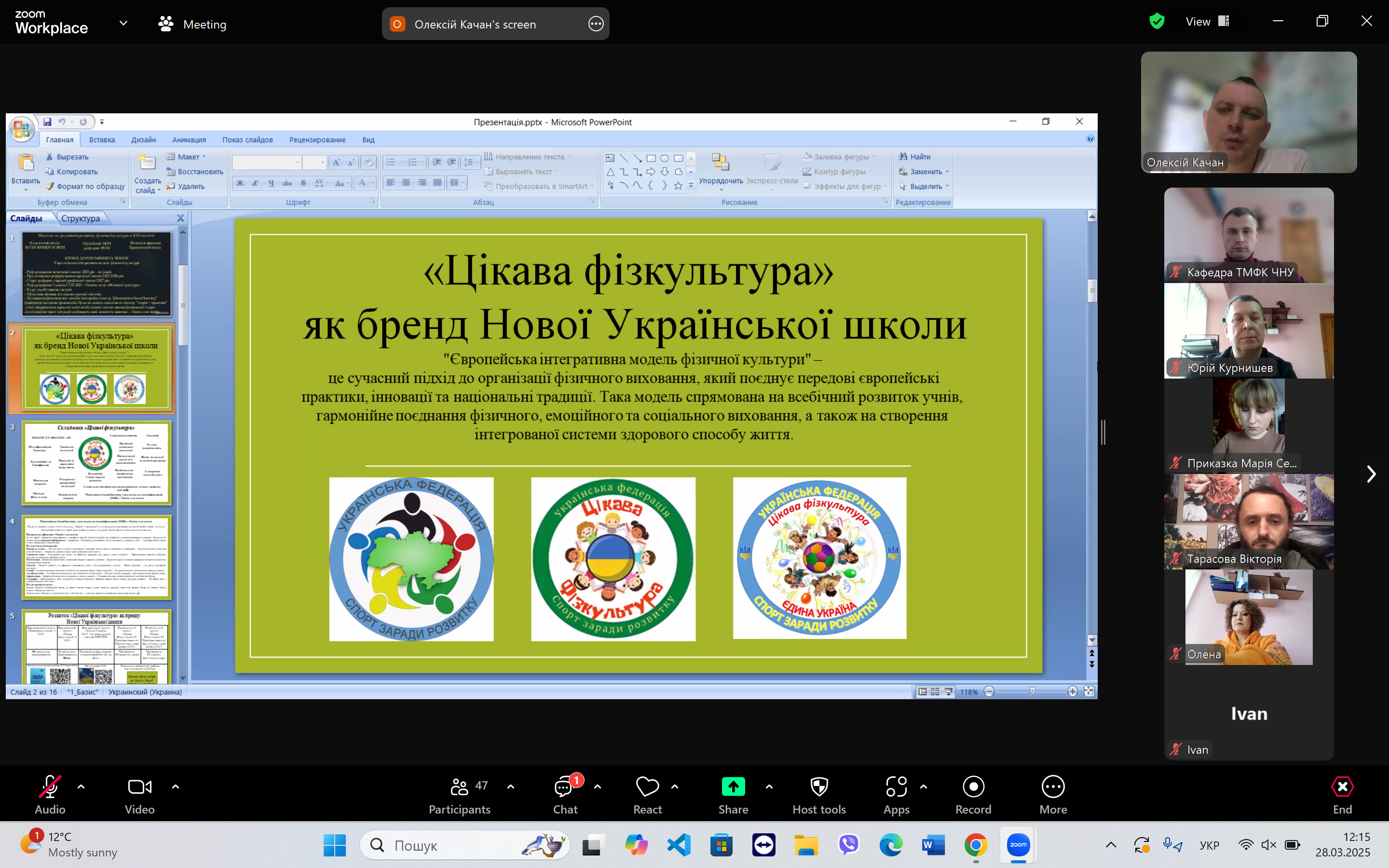Screen dimensions: 1389x868
Task: Select Ivan participant tile
Action: point(1249,713)
